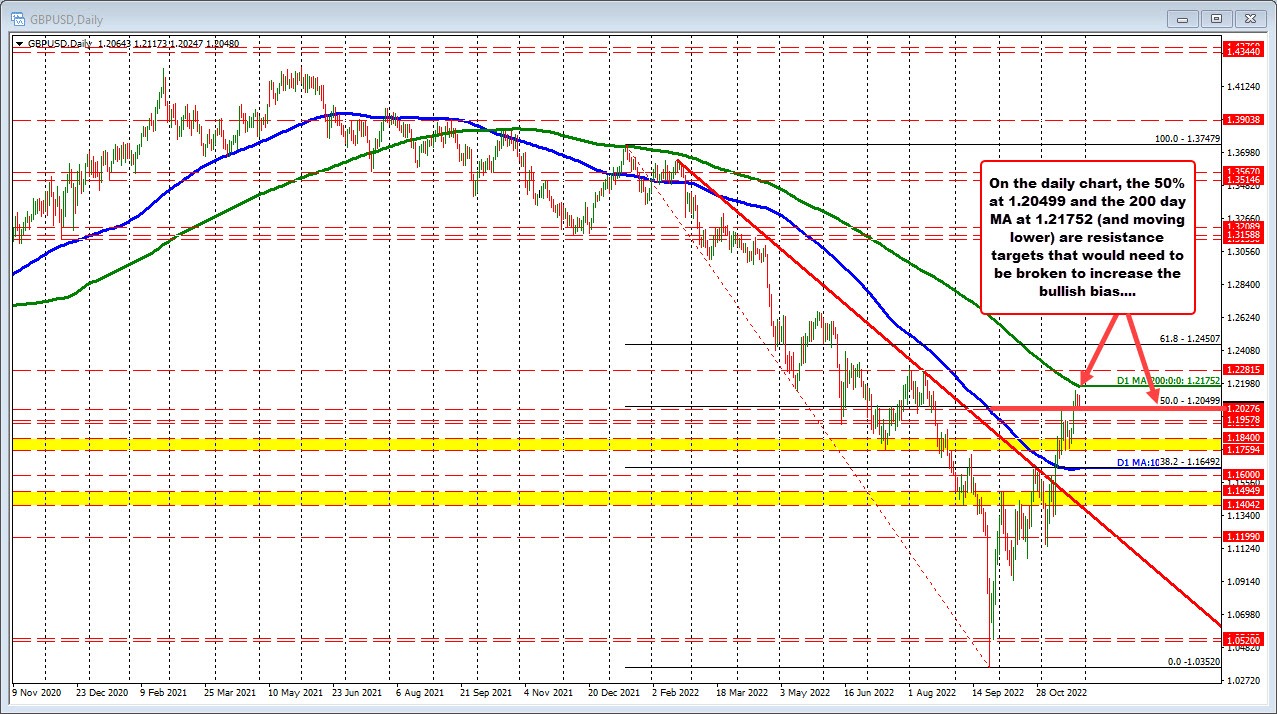Screen dimensions: 1277x714
Task: Click the 1.24080 price axis value
Action: click(x=1243, y=350)
